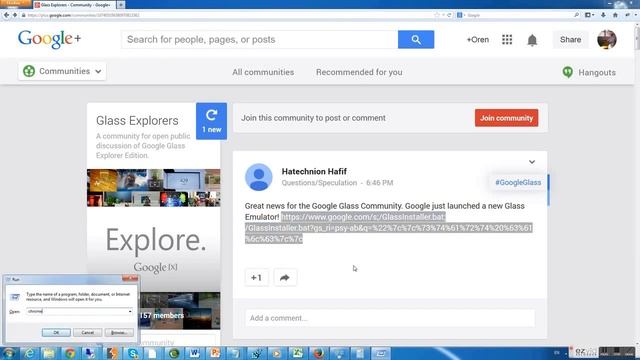Viewport: 640px width, 360px height.
Task: Click the Add a comment field
Action: pyautogui.click(x=390, y=318)
